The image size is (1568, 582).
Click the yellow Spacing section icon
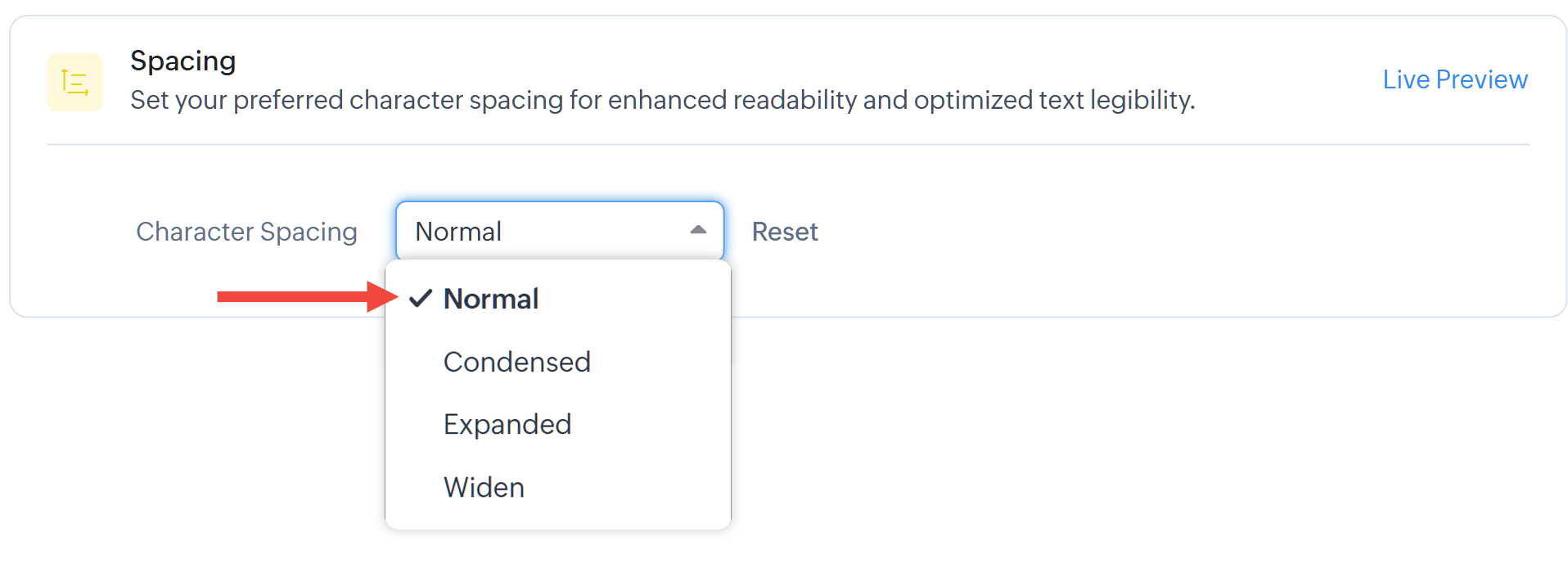coord(74,82)
